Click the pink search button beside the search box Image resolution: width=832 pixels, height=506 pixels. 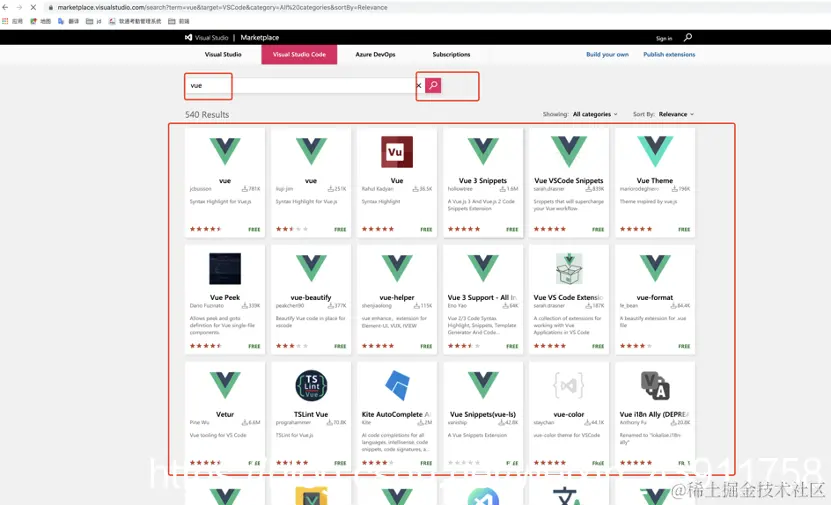coord(433,85)
